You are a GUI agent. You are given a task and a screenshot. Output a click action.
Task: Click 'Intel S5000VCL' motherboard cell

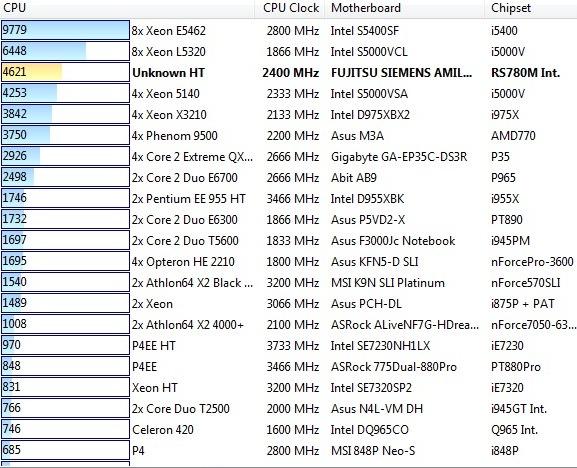(x=369, y=52)
